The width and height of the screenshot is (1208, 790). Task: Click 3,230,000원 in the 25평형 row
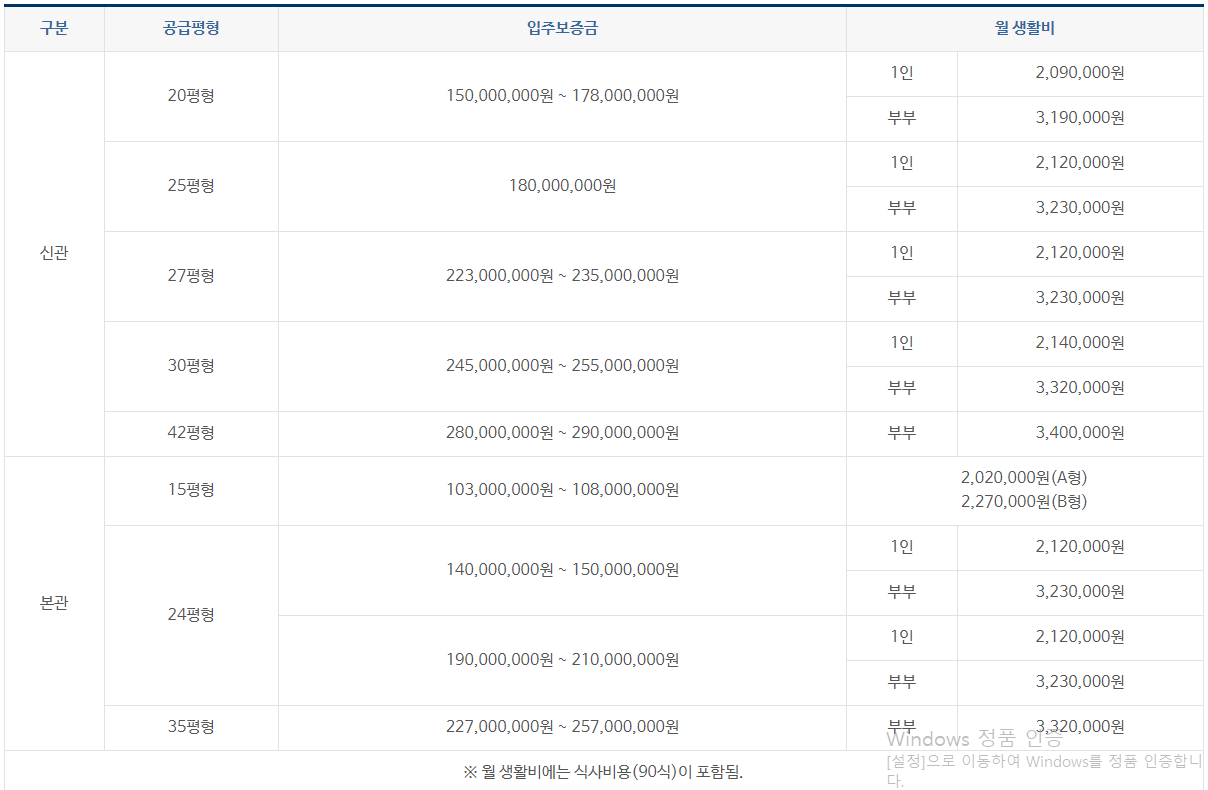pyautogui.click(x=1080, y=208)
